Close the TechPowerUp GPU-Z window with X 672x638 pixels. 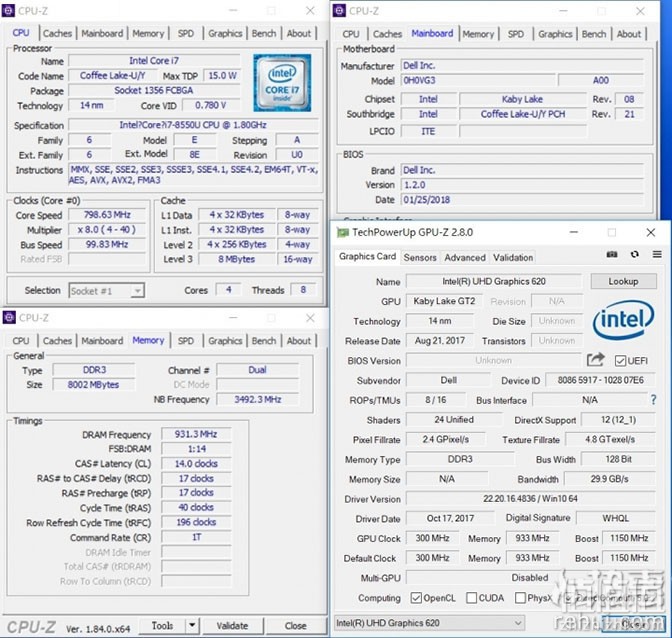tap(651, 232)
